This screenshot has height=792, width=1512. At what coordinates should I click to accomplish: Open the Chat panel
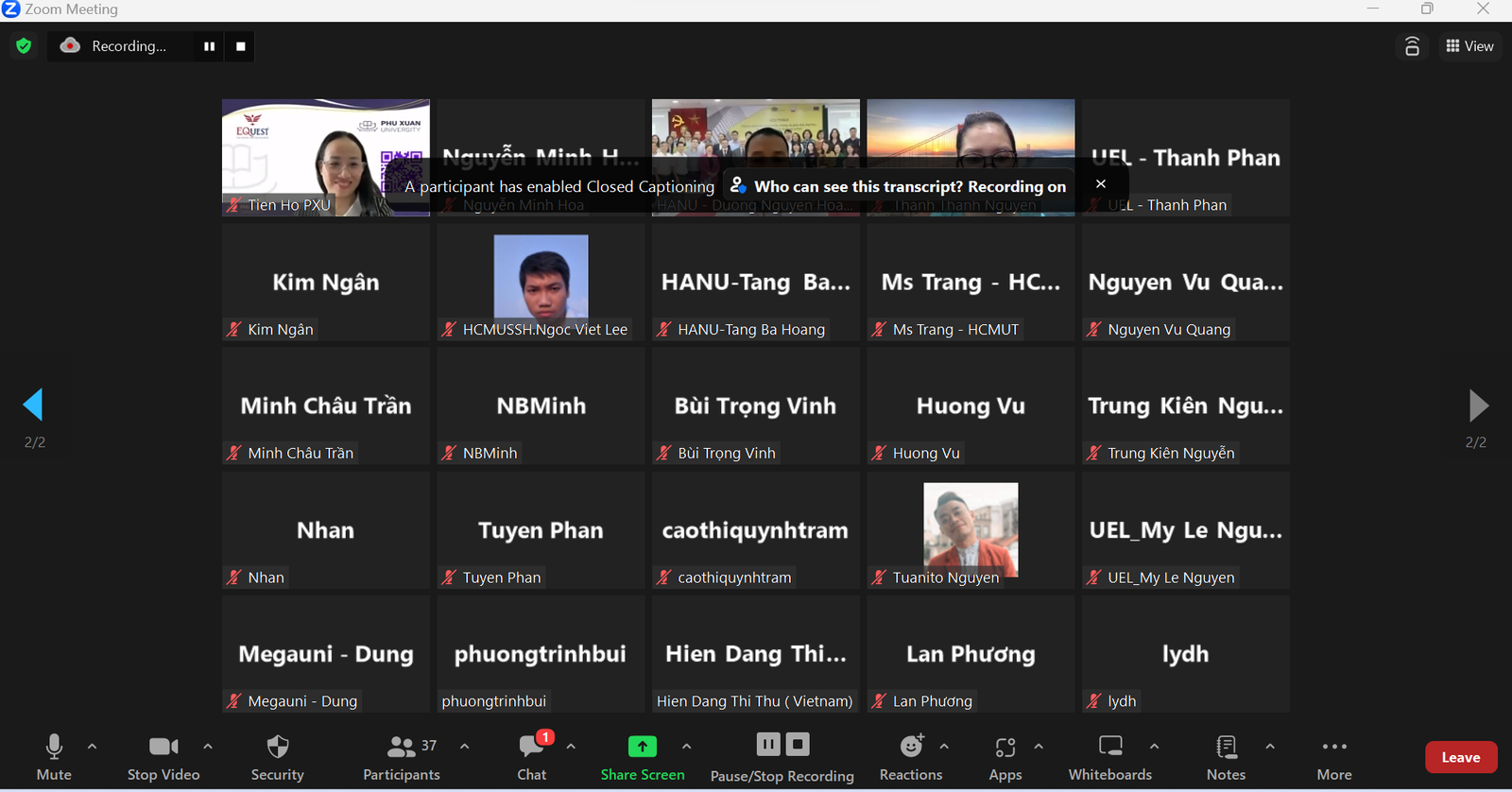tap(531, 758)
